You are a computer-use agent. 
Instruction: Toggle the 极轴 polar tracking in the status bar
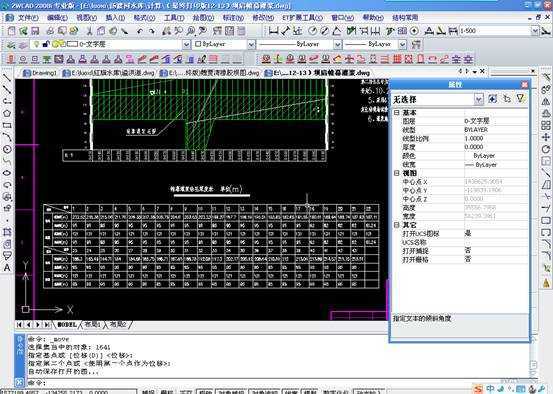point(205,392)
